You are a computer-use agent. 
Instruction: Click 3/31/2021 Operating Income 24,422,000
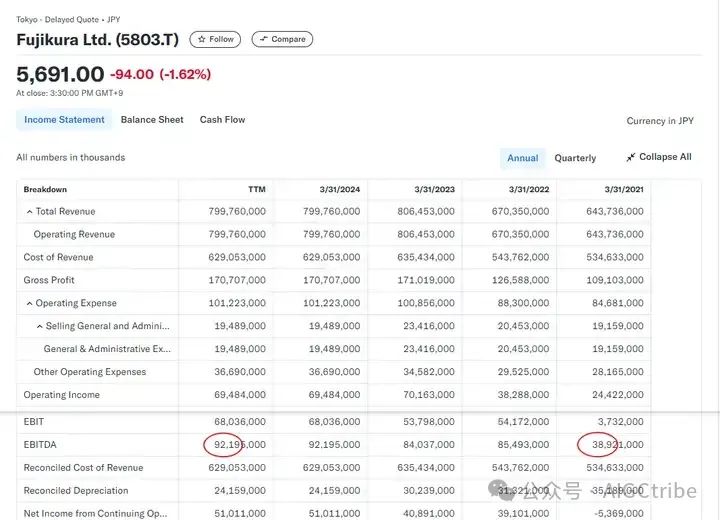pyautogui.click(x=618, y=395)
